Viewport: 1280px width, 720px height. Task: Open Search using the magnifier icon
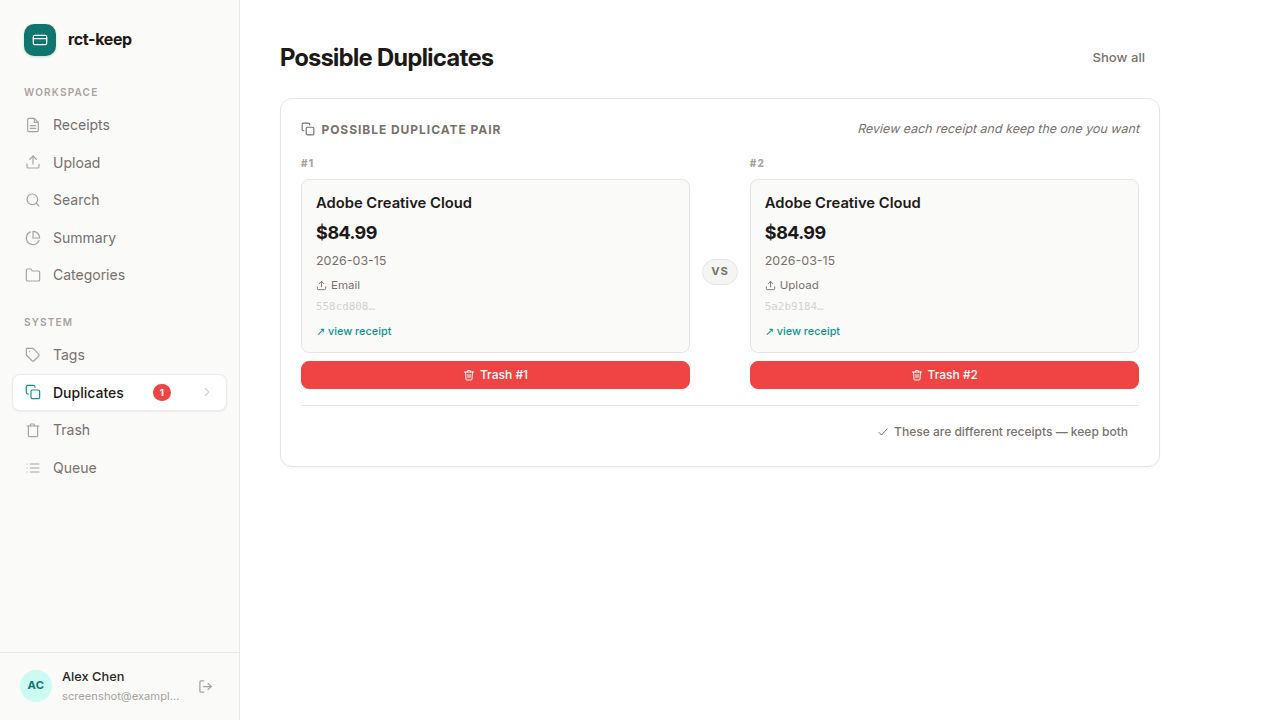[33, 200]
